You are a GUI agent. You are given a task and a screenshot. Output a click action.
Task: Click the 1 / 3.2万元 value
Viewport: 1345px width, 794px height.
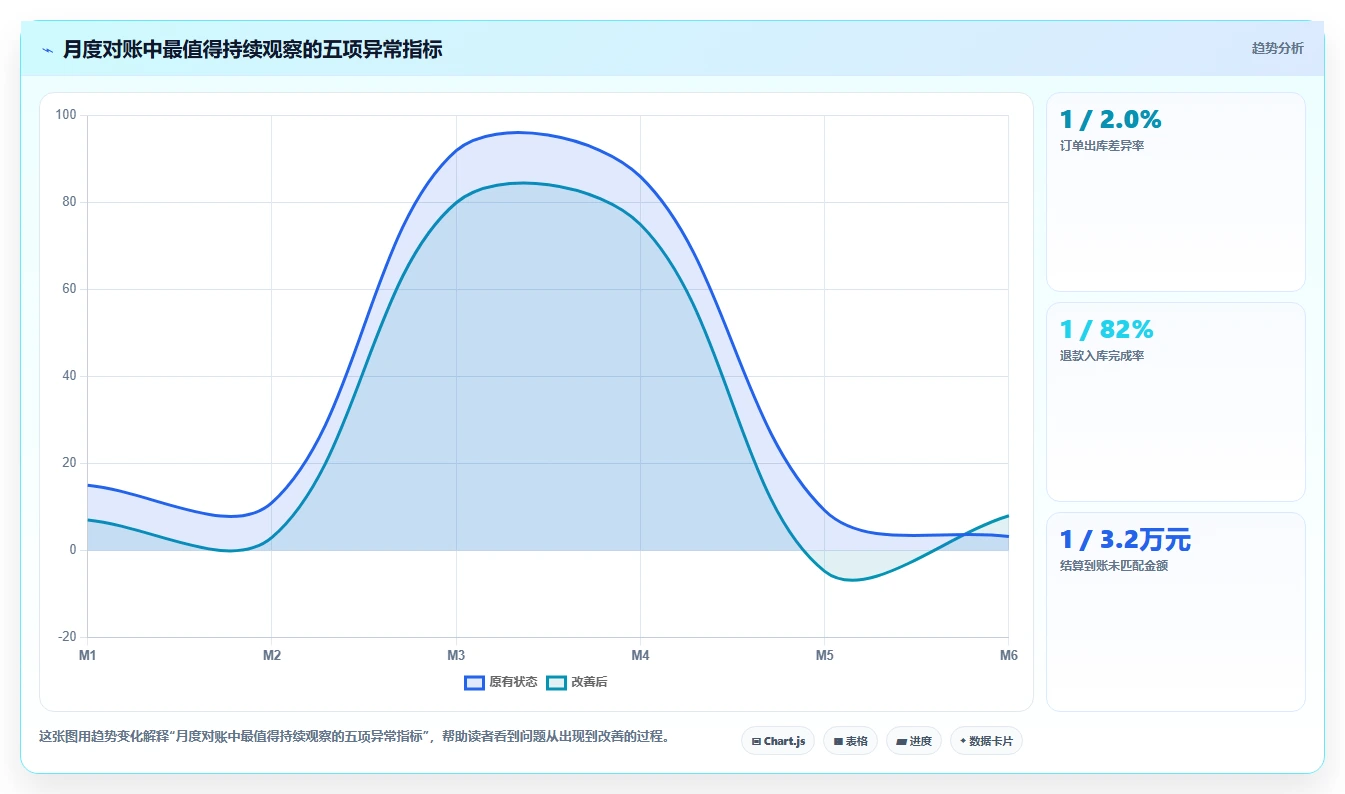tap(1126, 540)
